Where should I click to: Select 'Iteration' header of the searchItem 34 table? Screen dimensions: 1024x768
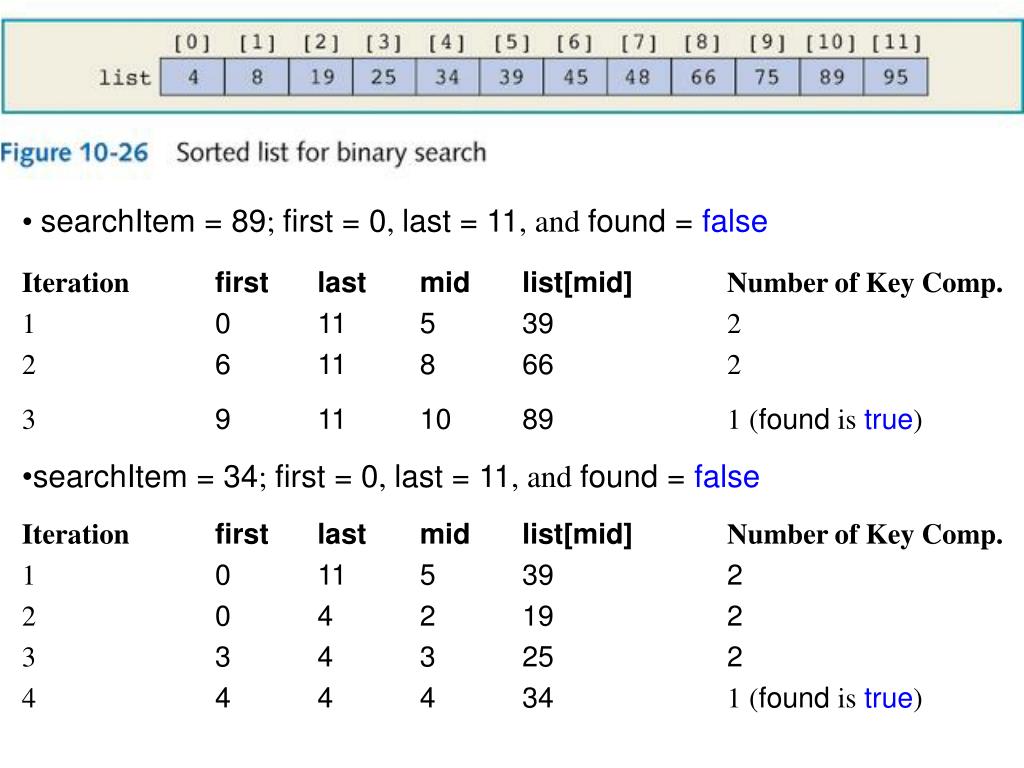pyautogui.click(x=76, y=534)
